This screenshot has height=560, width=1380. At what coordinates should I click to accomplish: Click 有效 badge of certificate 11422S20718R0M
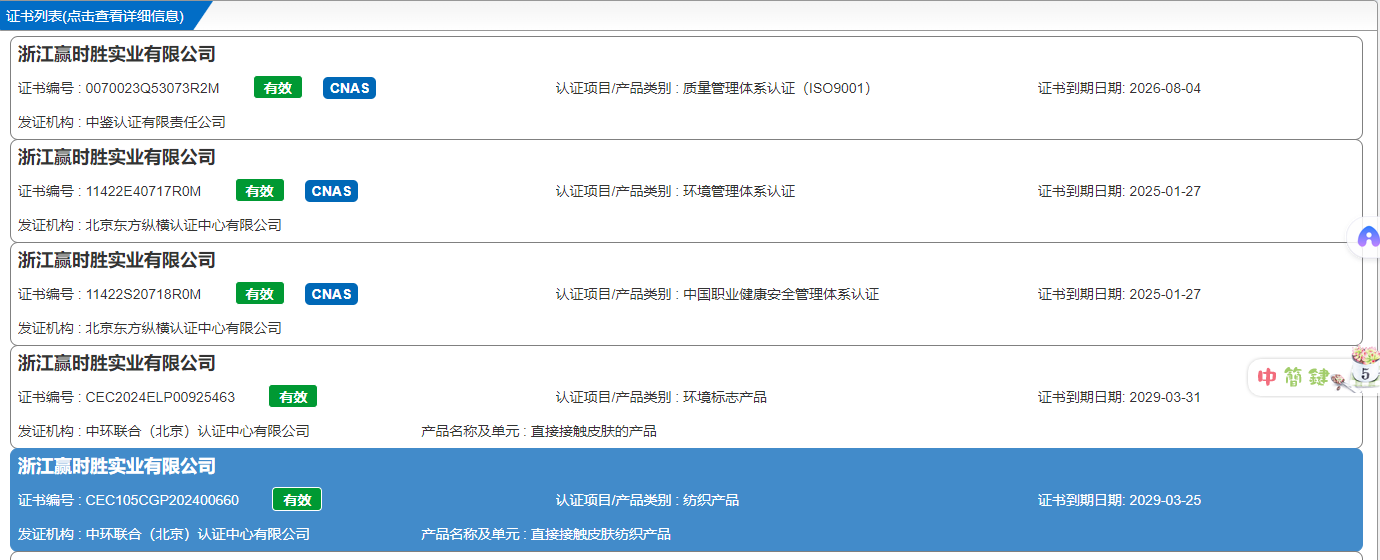(260, 294)
